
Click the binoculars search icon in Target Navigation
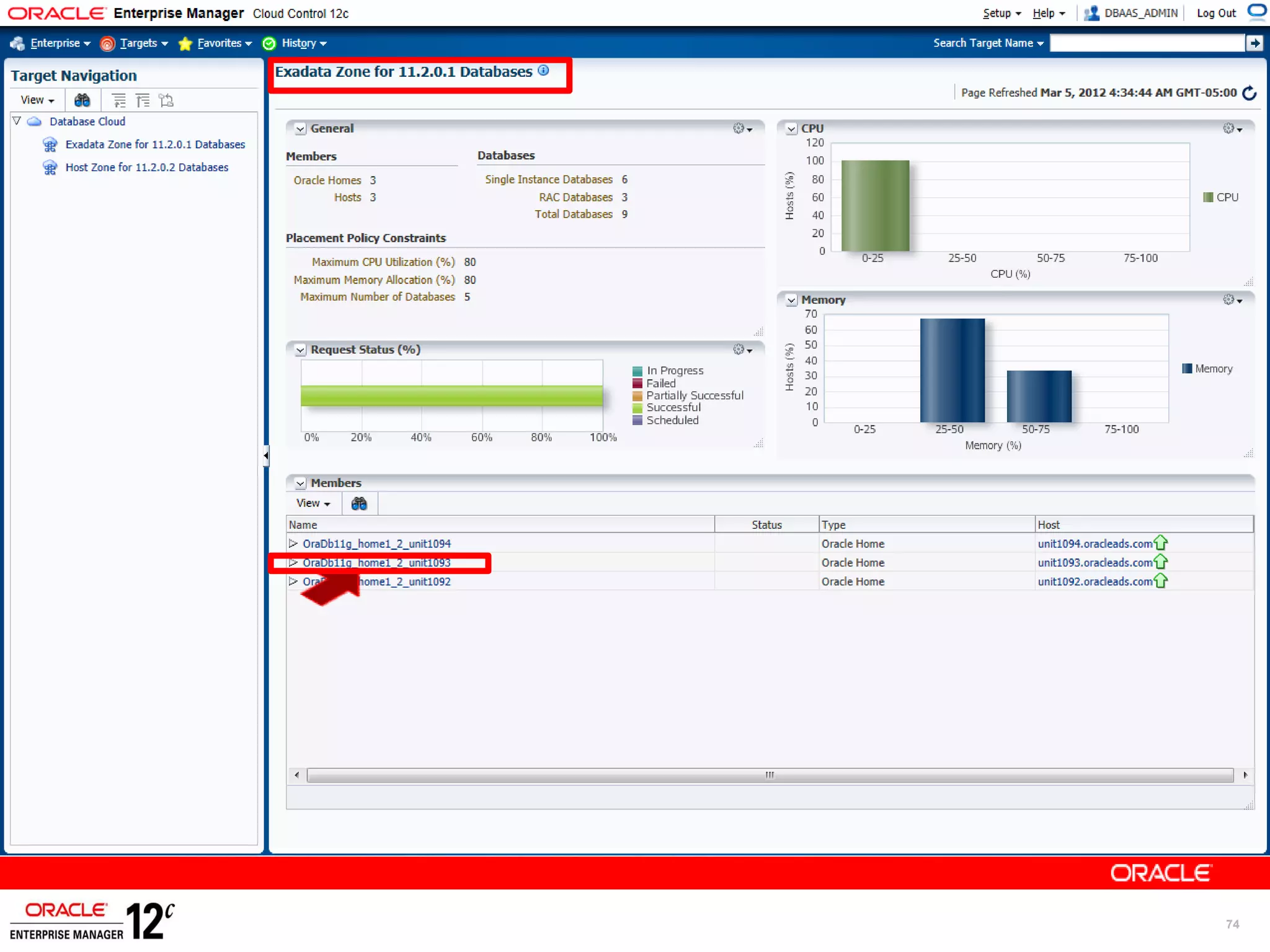(82, 100)
